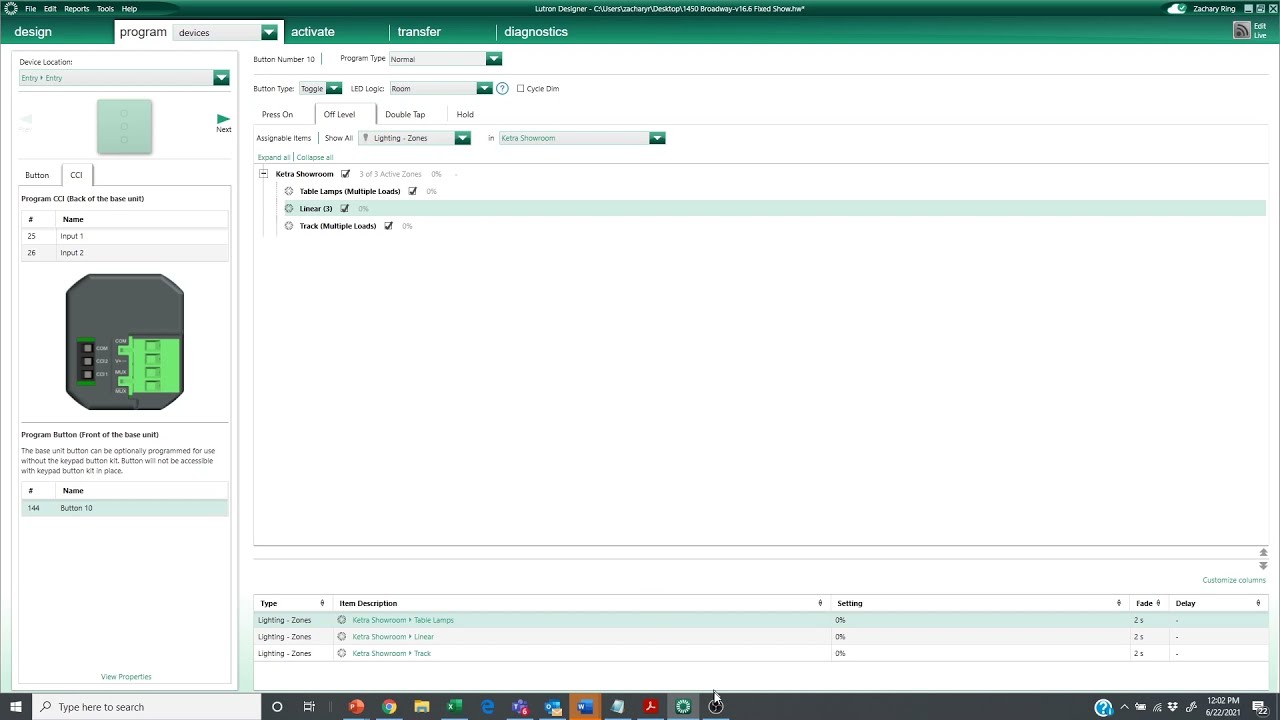
Task: Open Outlook from taskbar
Action: click(553, 707)
